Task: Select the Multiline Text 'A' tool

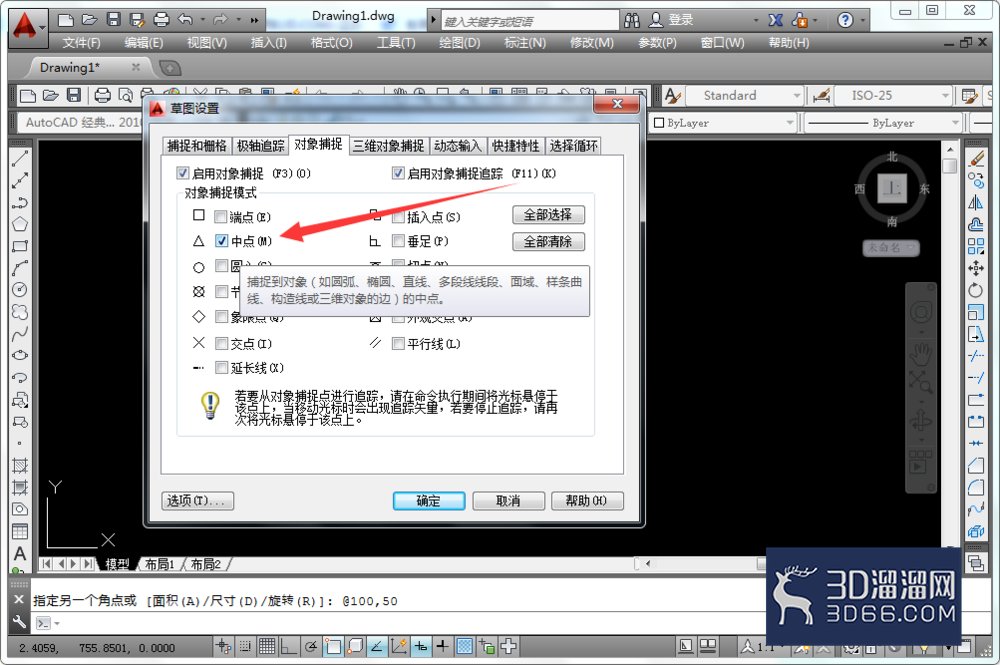Action: pos(20,553)
